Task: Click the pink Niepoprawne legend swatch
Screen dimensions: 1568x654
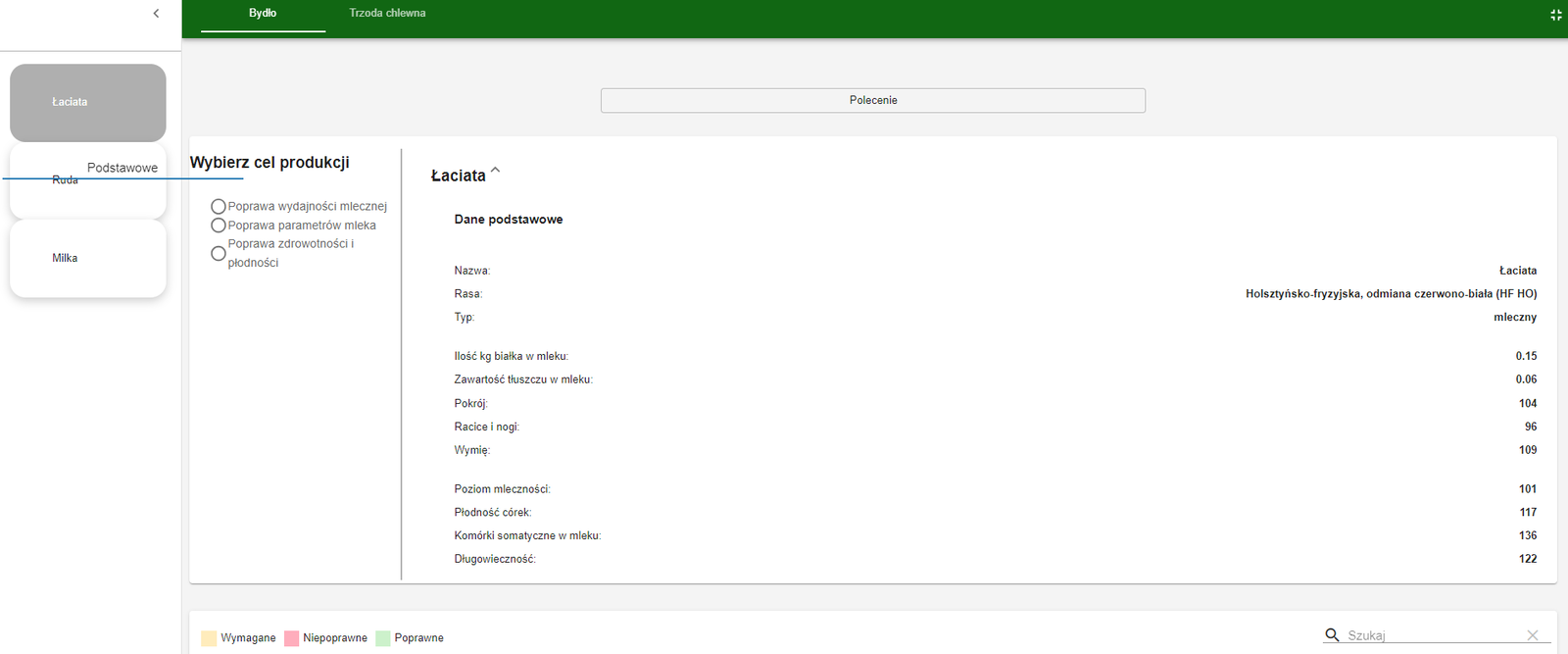Action: tap(291, 638)
